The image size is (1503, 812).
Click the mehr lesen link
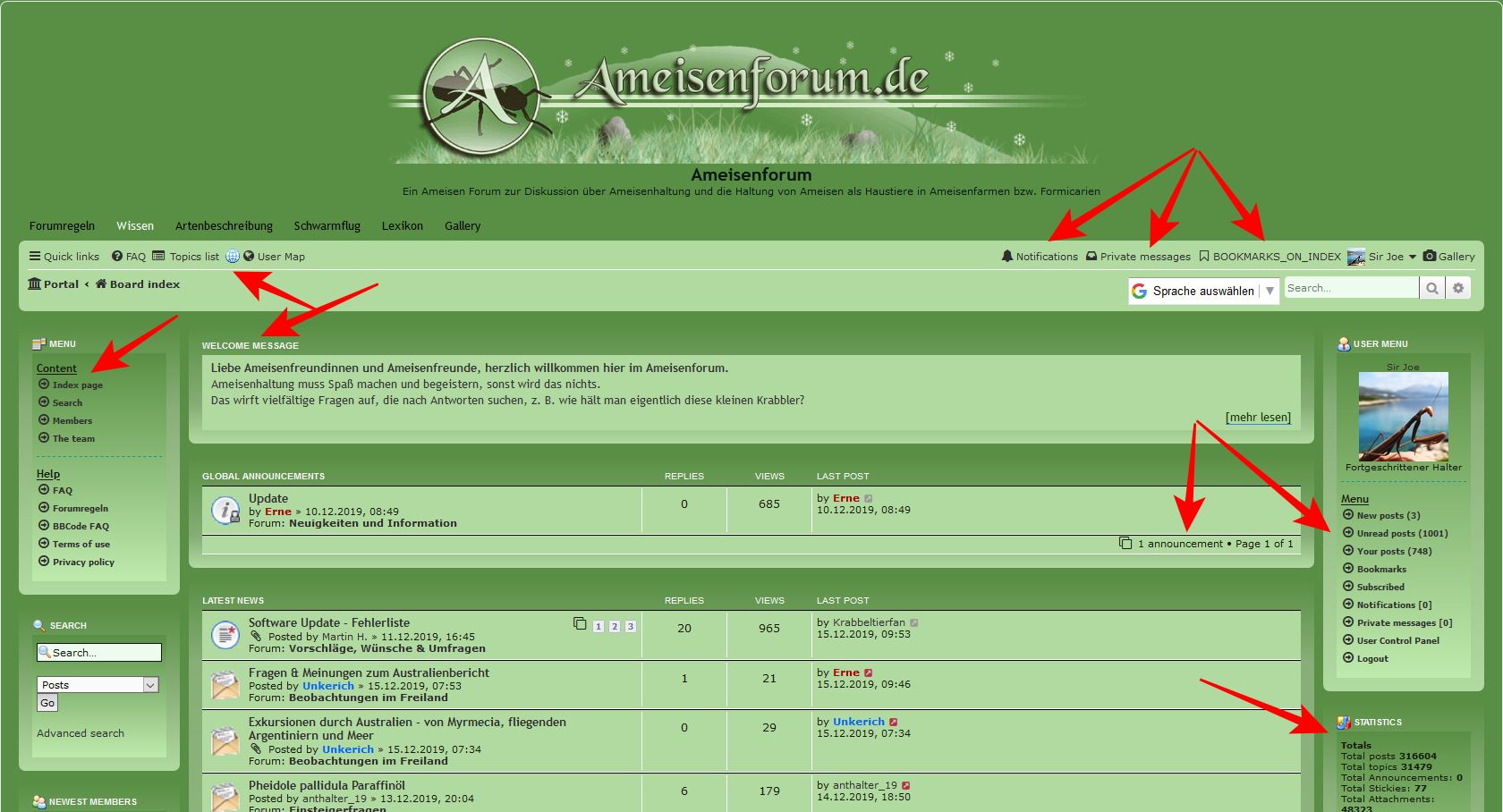point(1258,417)
